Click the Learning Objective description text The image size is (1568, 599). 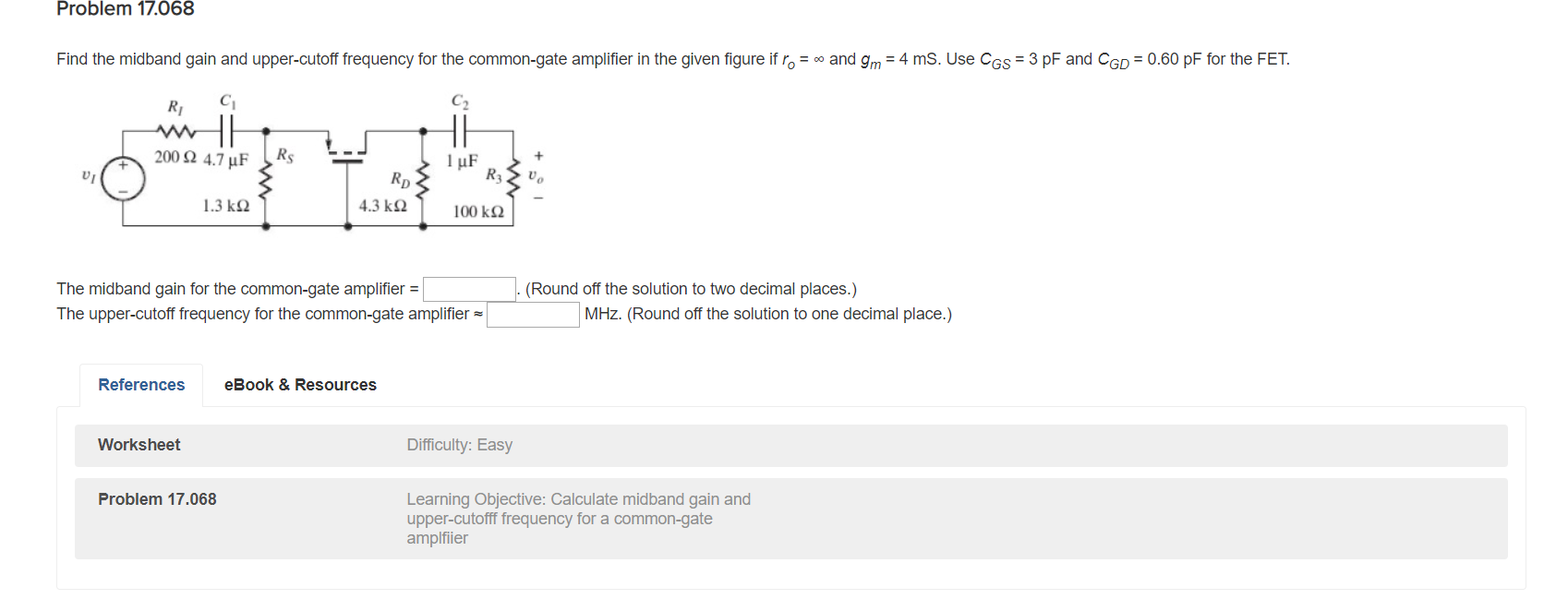(x=577, y=519)
